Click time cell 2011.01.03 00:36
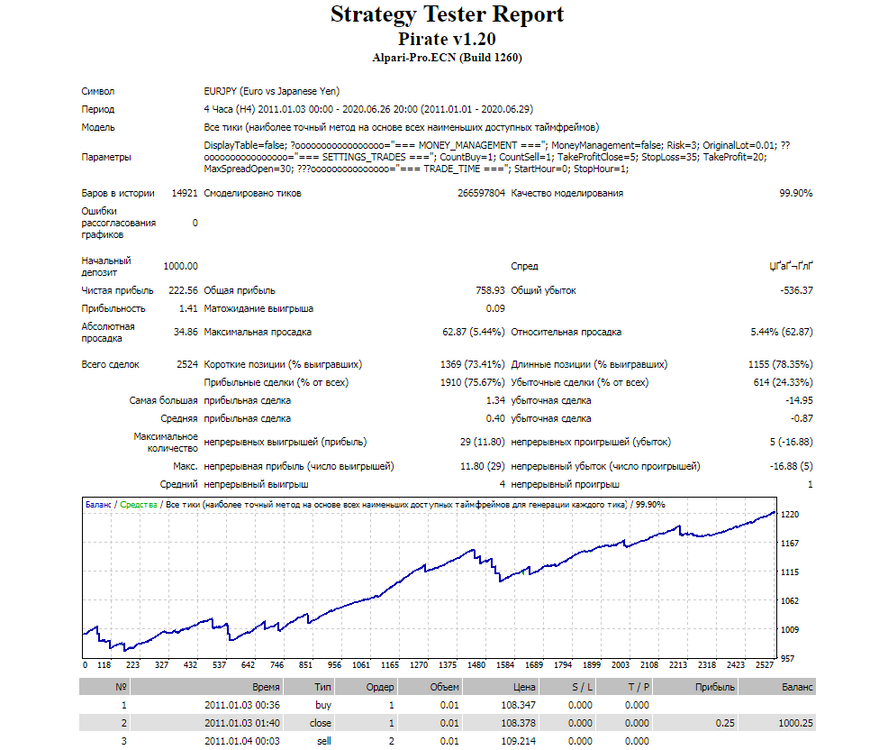Viewport: 870px width, 750px height. [242, 705]
